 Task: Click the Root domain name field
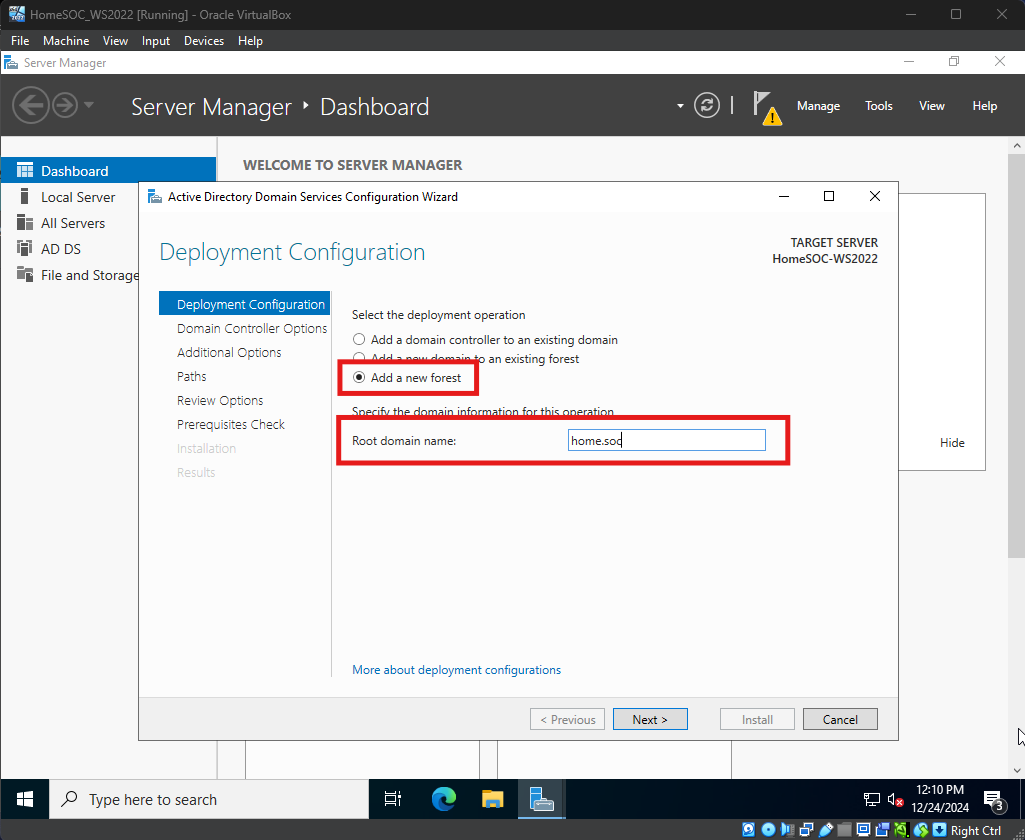666,441
